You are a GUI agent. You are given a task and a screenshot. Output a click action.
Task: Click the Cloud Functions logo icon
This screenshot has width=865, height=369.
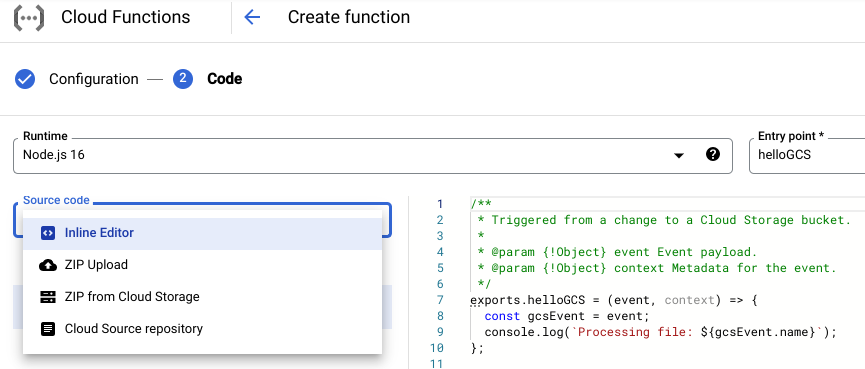(x=29, y=18)
